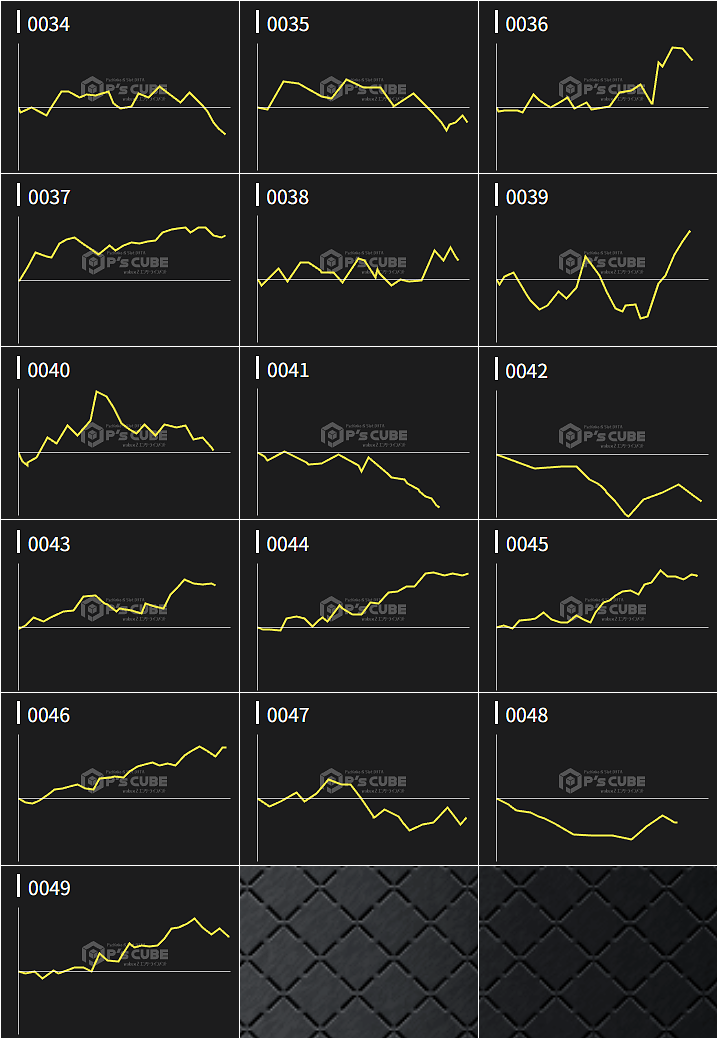This screenshot has width=718, height=1039.
Task: Click the P's CUBE logo on chart 0042
Action: coord(602,435)
